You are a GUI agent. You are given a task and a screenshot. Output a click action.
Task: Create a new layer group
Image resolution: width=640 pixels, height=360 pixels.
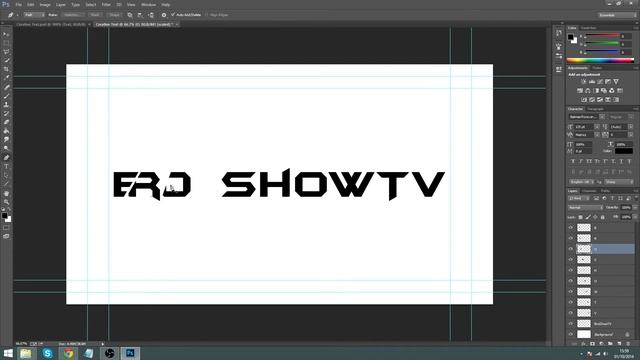pyautogui.click(x=610, y=344)
